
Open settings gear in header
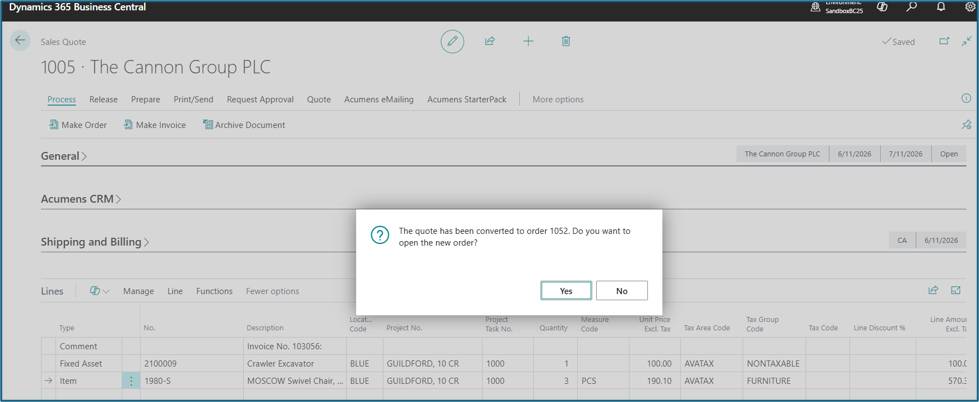tap(970, 7)
